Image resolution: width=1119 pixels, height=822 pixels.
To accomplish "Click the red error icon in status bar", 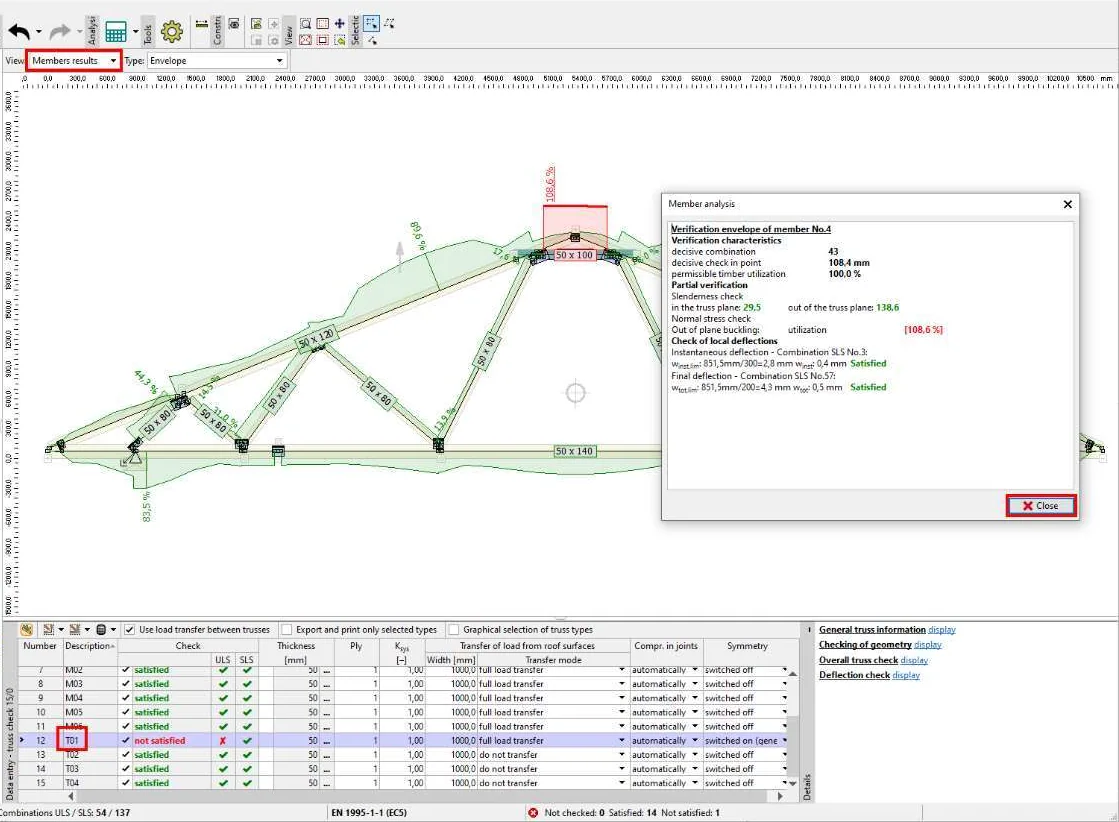I will (532, 813).
